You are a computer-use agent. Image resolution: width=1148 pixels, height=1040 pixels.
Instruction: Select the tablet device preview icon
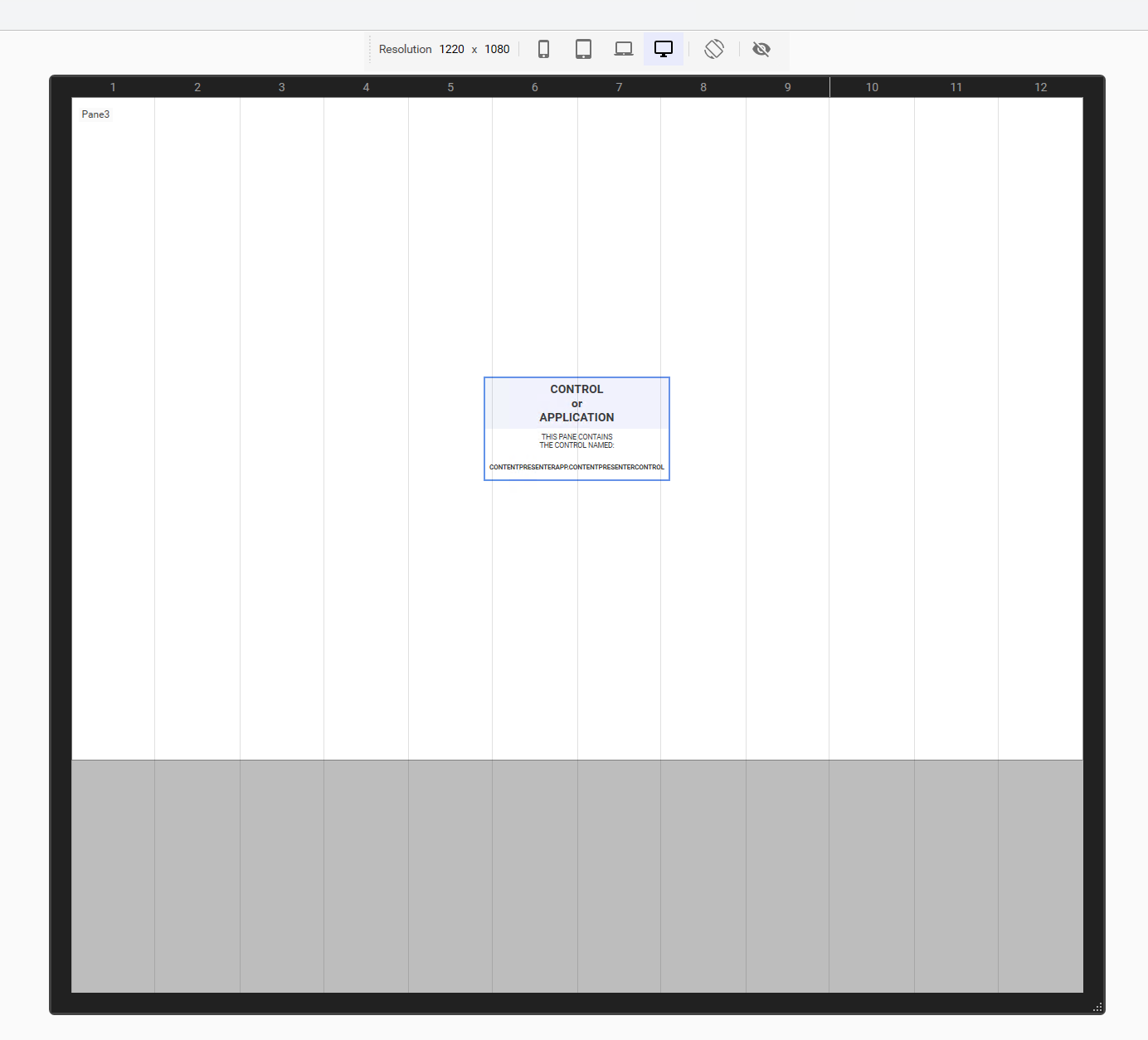click(583, 49)
